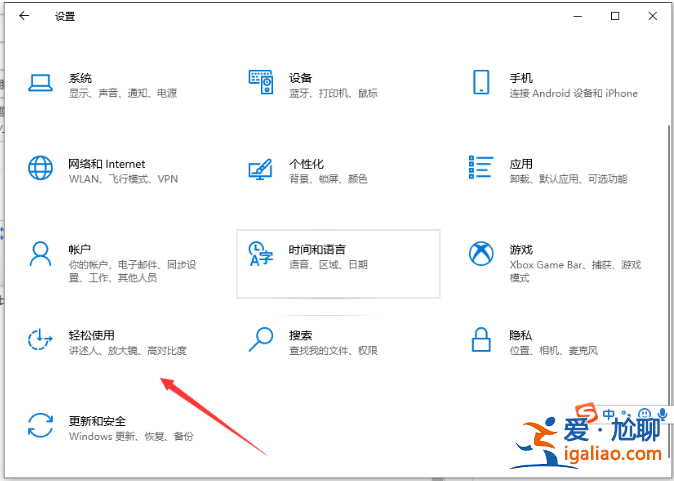Open the input method emoji smiley icon
The width and height of the screenshot is (674, 481).
coord(643,414)
